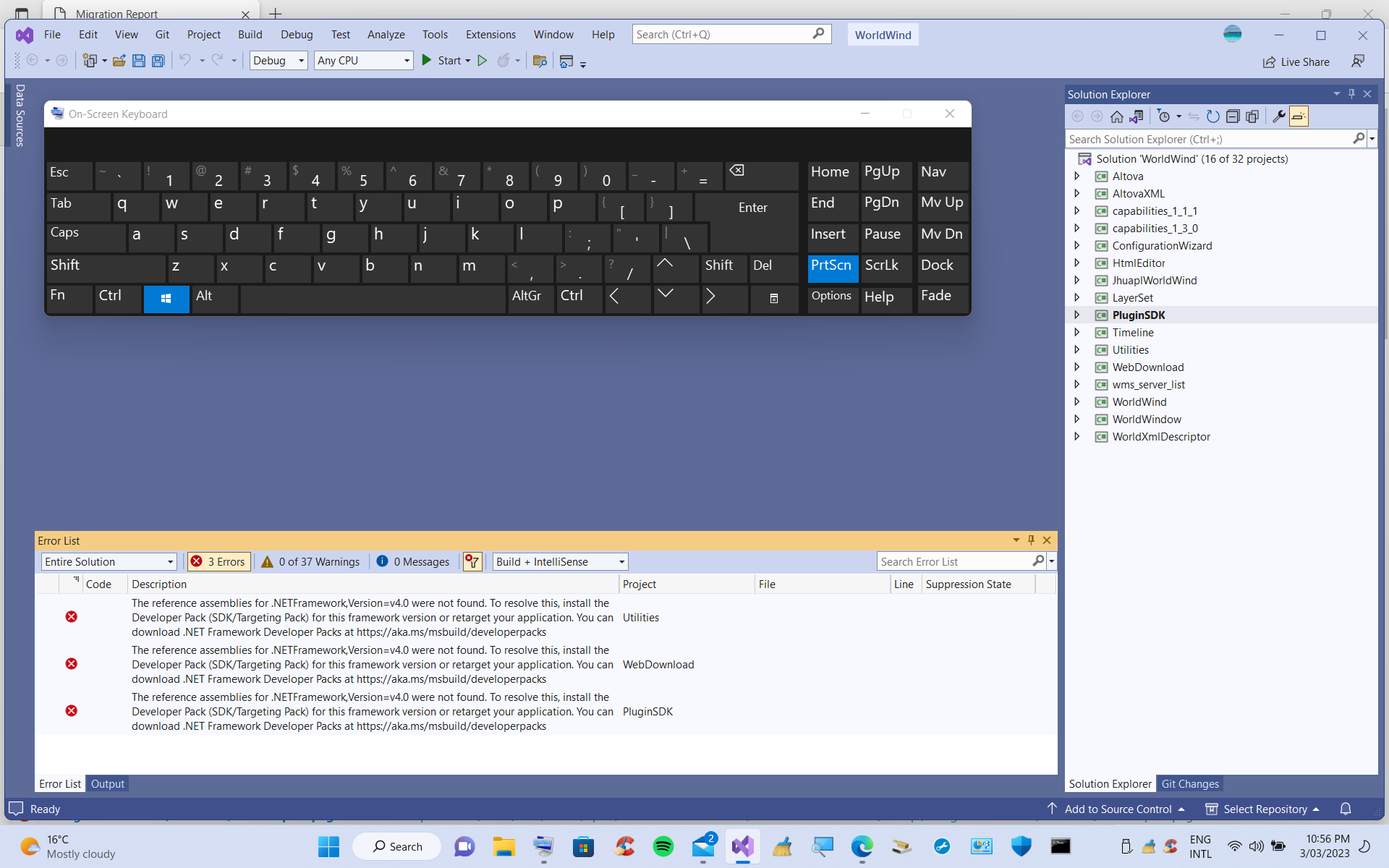Switch to the Git Changes tab
Image resolution: width=1389 pixels, height=868 pixels.
(1190, 783)
